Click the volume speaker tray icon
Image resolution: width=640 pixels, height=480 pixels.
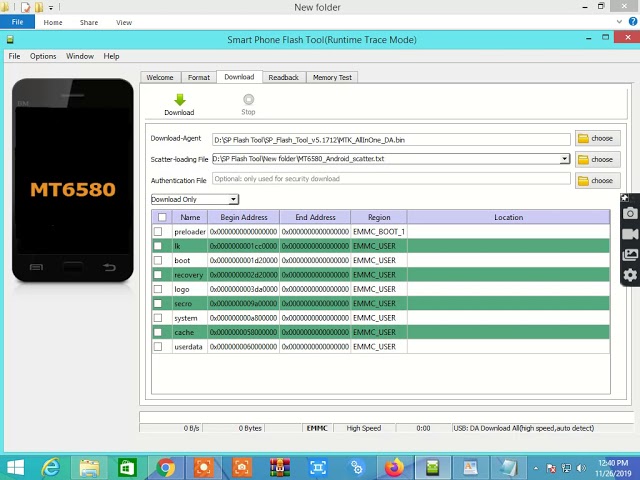coord(581,468)
